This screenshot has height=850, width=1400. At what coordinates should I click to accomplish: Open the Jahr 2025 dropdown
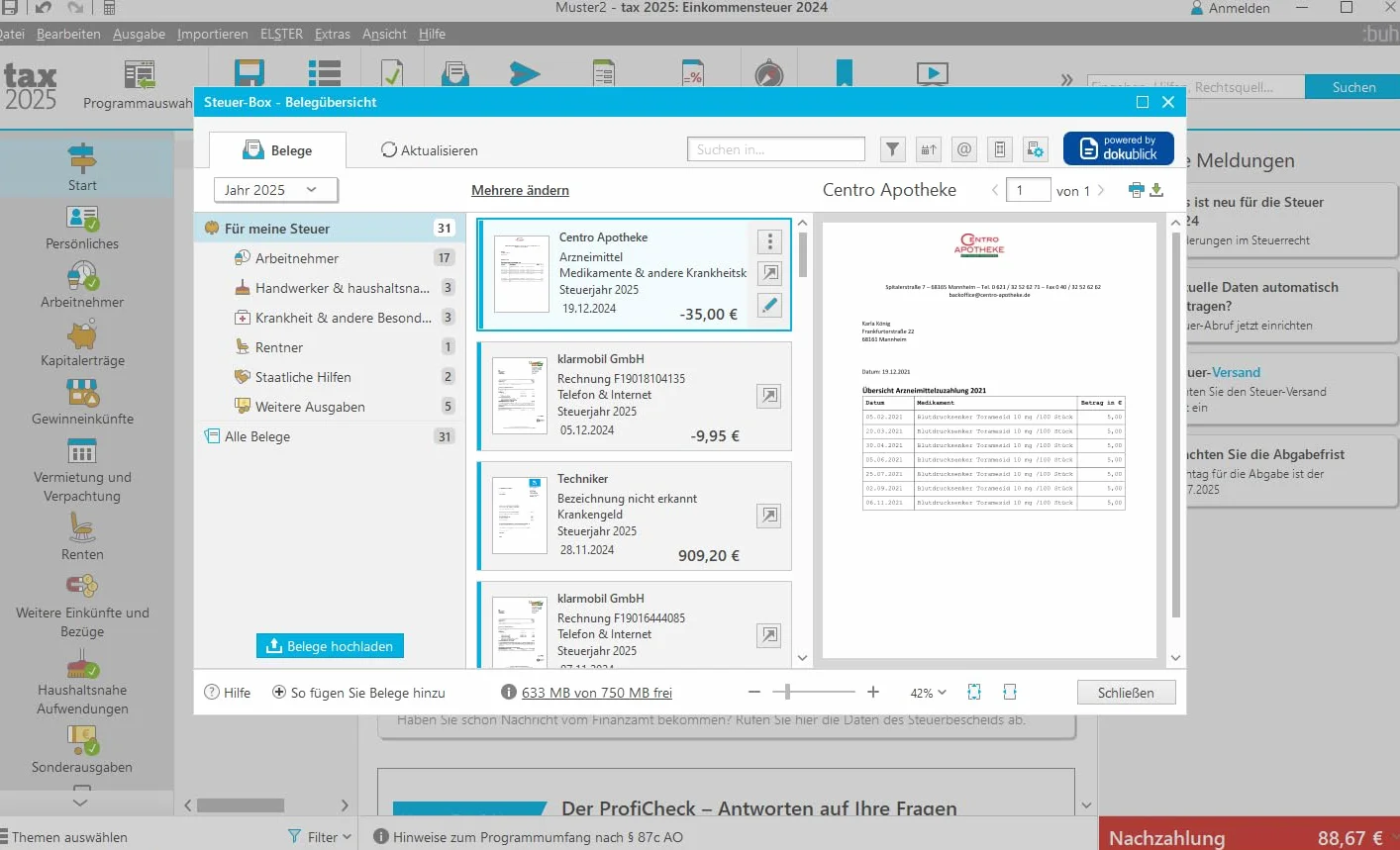coord(276,190)
